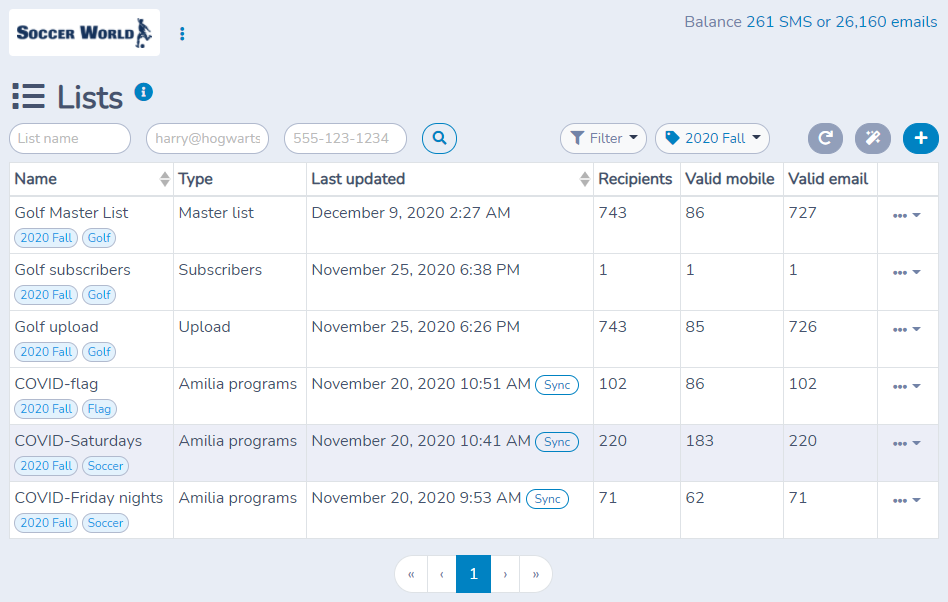Open actions menu for Golf Master List
The image size is (948, 602).
(906, 215)
